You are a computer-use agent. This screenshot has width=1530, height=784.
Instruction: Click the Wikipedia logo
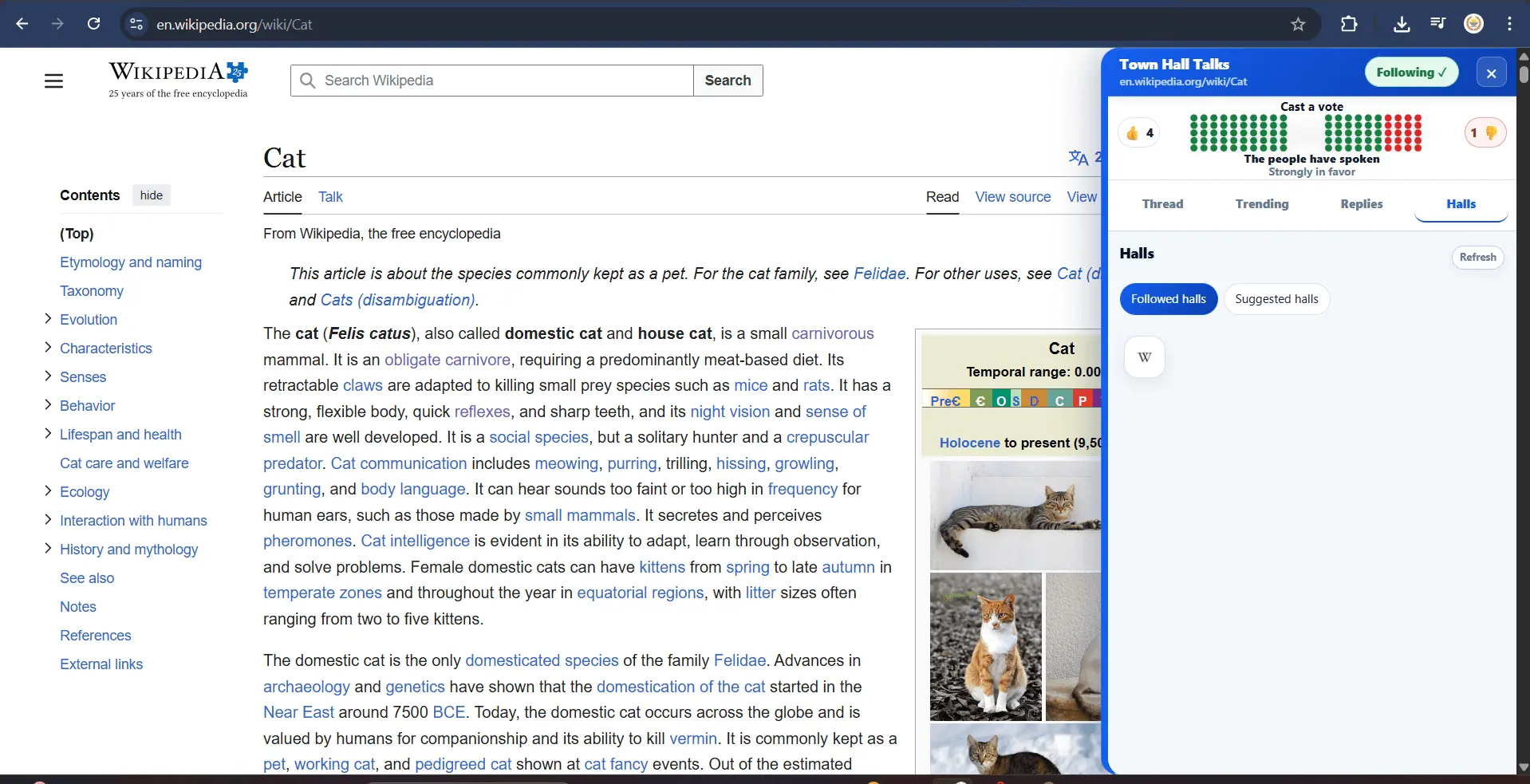click(179, 80)
